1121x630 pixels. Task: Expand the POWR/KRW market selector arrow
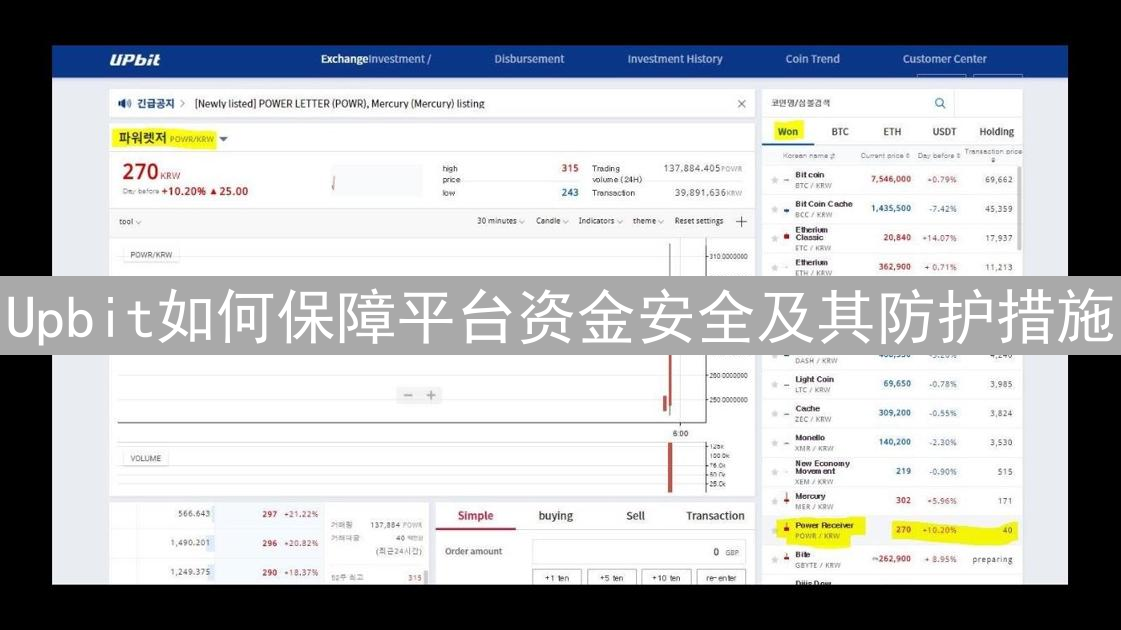[x=224, y=139]
